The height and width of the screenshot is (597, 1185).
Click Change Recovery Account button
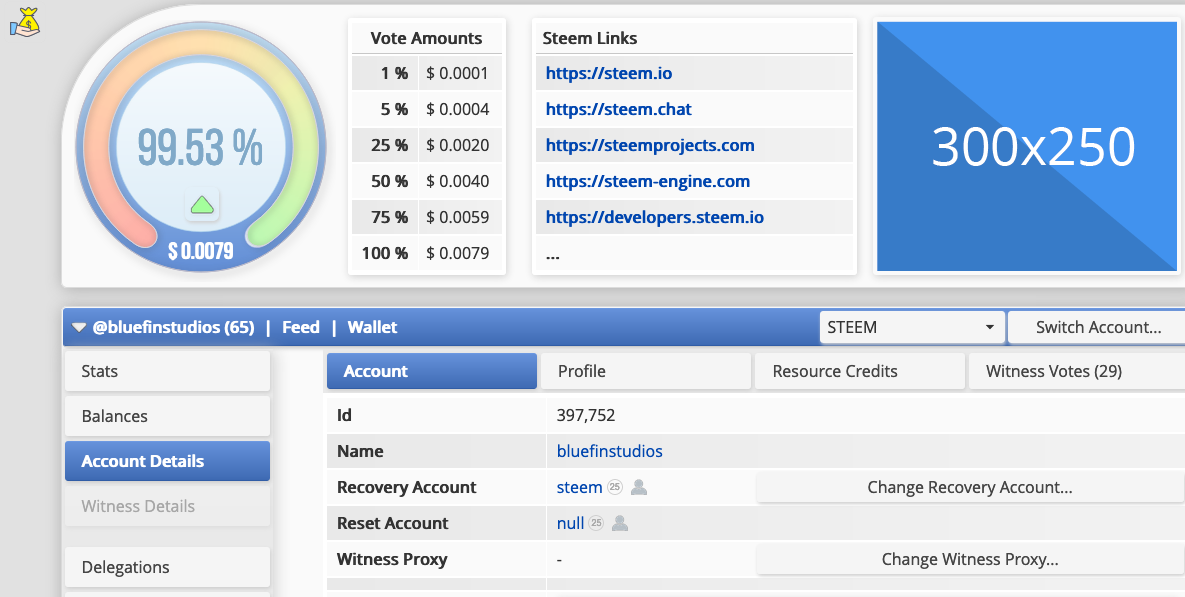(x=970, y=487)
